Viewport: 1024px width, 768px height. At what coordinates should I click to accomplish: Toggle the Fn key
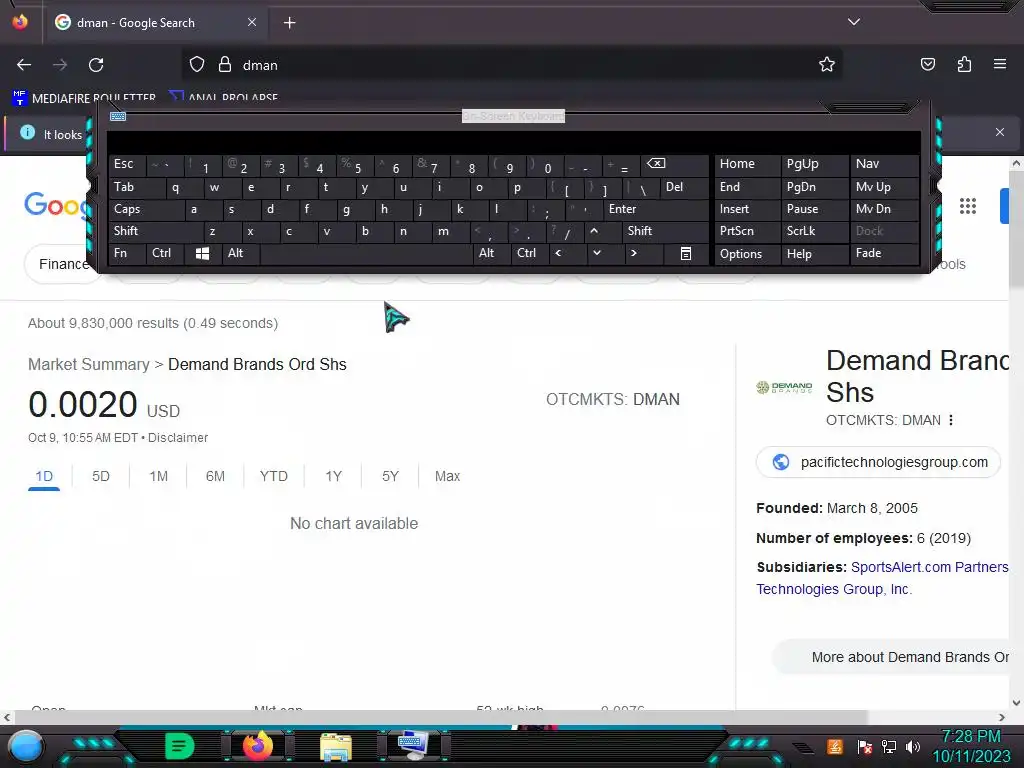[x=127, y=253]
